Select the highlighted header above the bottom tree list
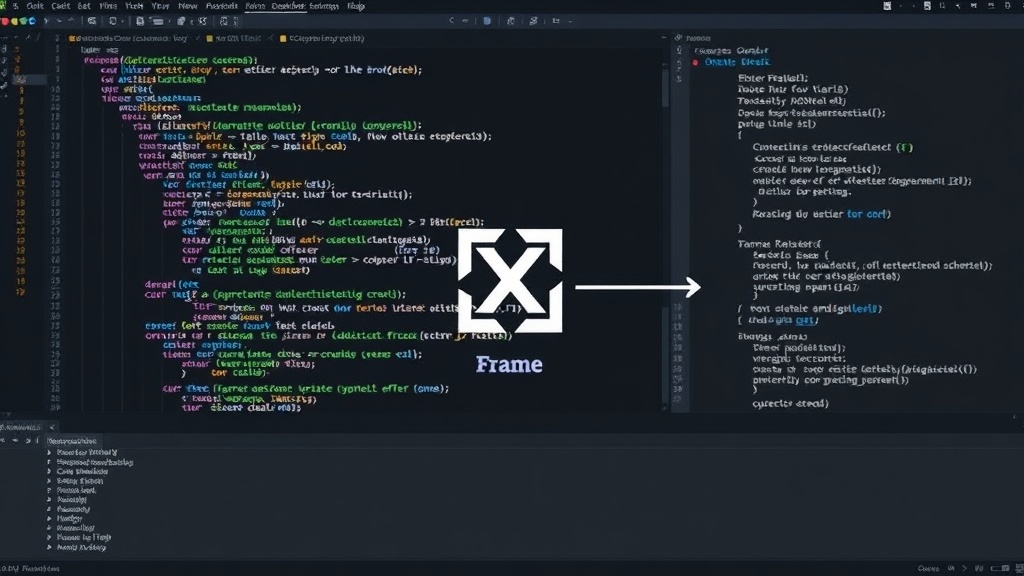 [x=72, y=441]
